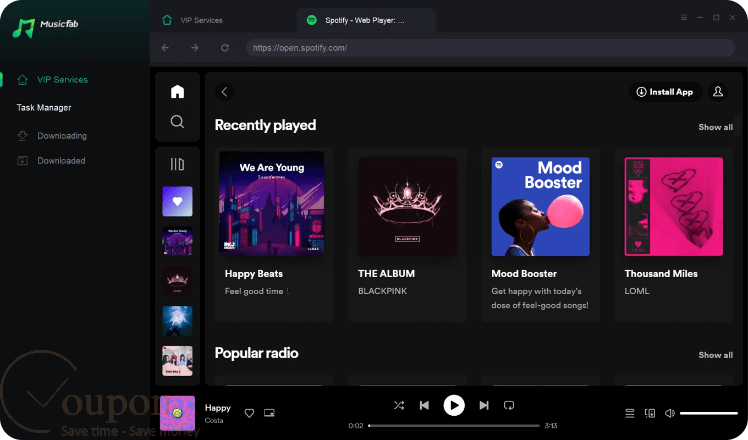Show all Recently played items
Screen dimensions: 748x440
(716, 127)
